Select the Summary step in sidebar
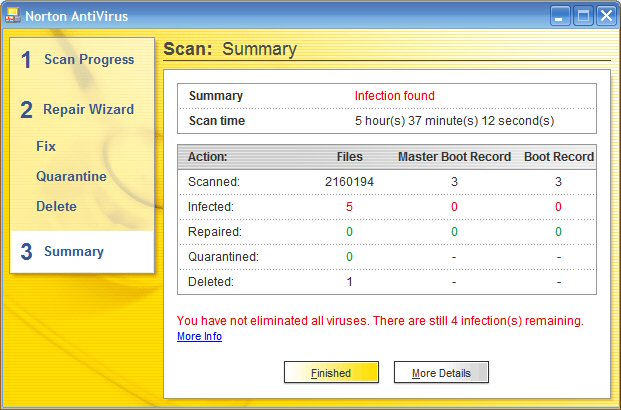 pos(82,252)
